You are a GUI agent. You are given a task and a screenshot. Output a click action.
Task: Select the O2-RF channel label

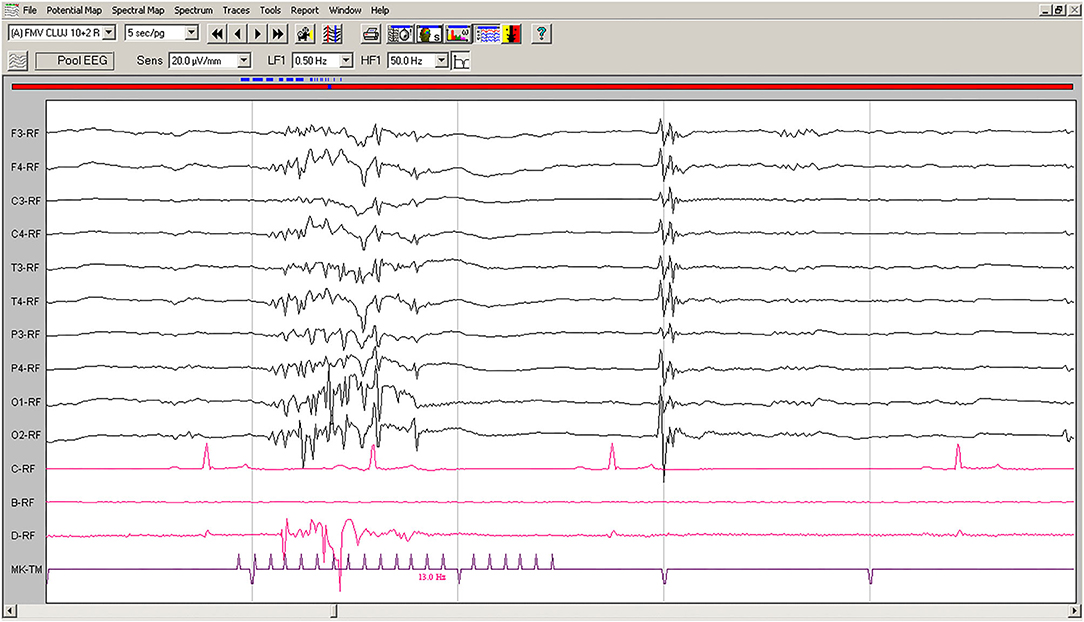tap(26, 435)
